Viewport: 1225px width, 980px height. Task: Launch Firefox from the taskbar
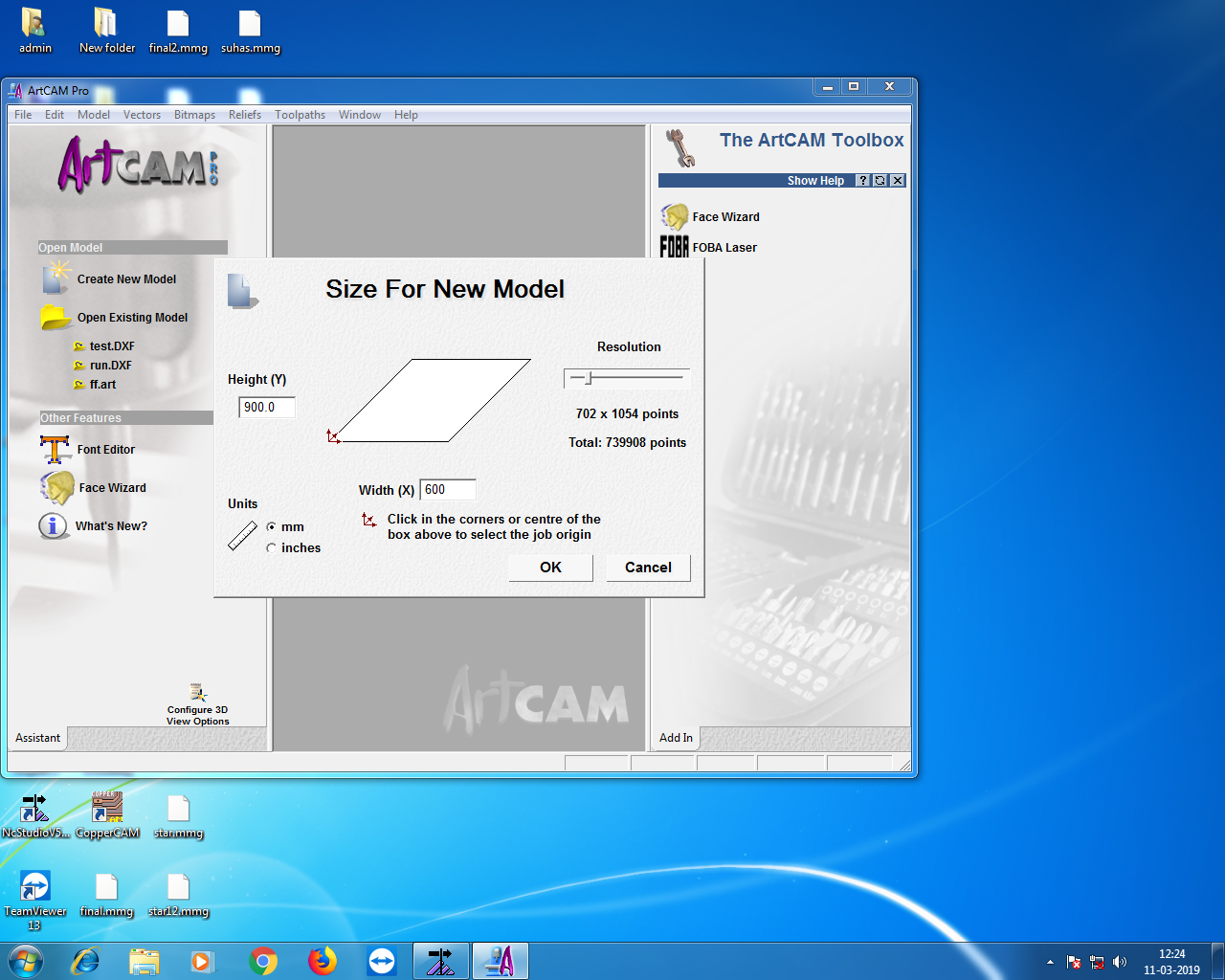323,961
